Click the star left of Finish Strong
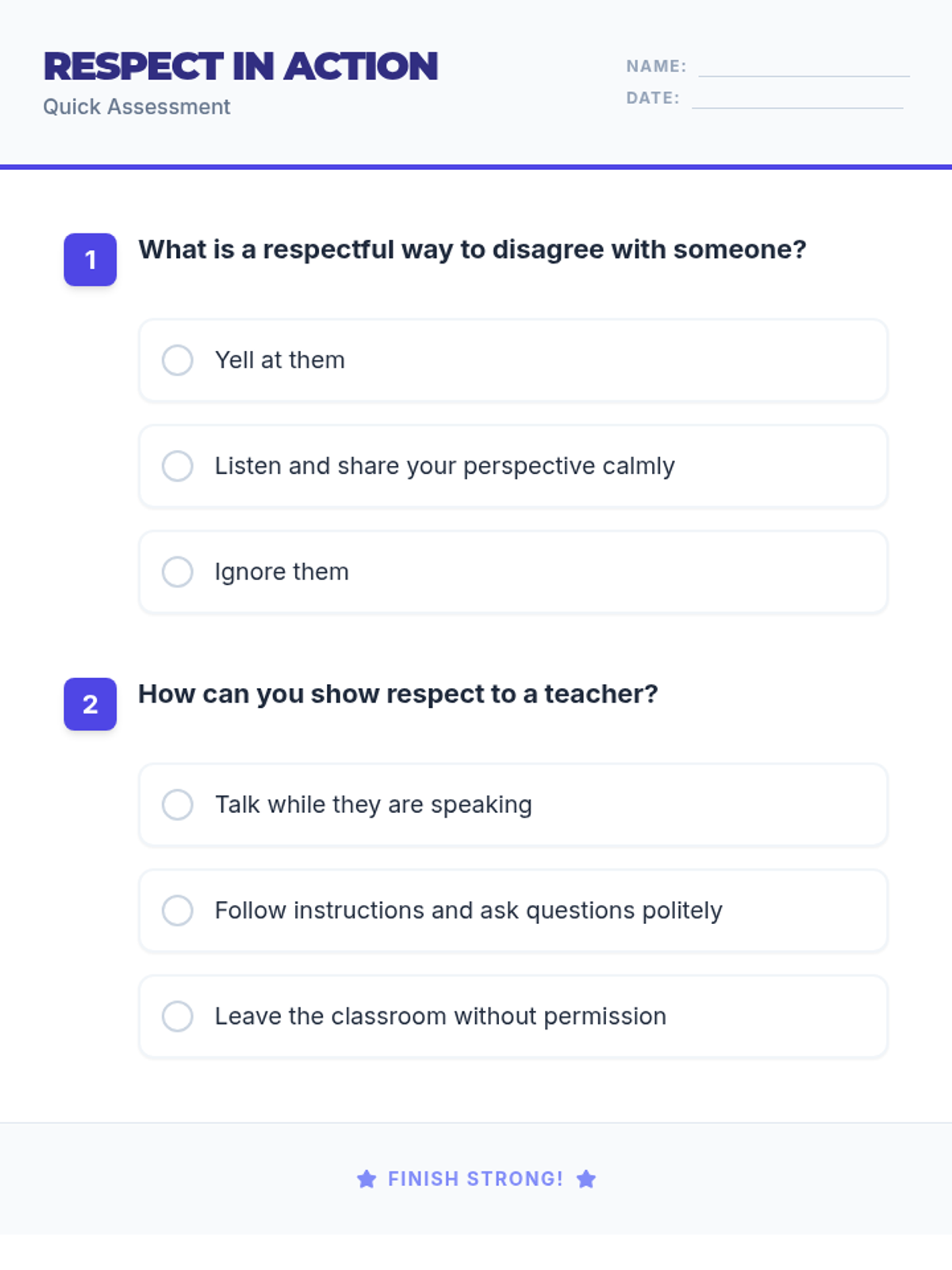The image size is (952, 1270). (x=367, y=1179)
